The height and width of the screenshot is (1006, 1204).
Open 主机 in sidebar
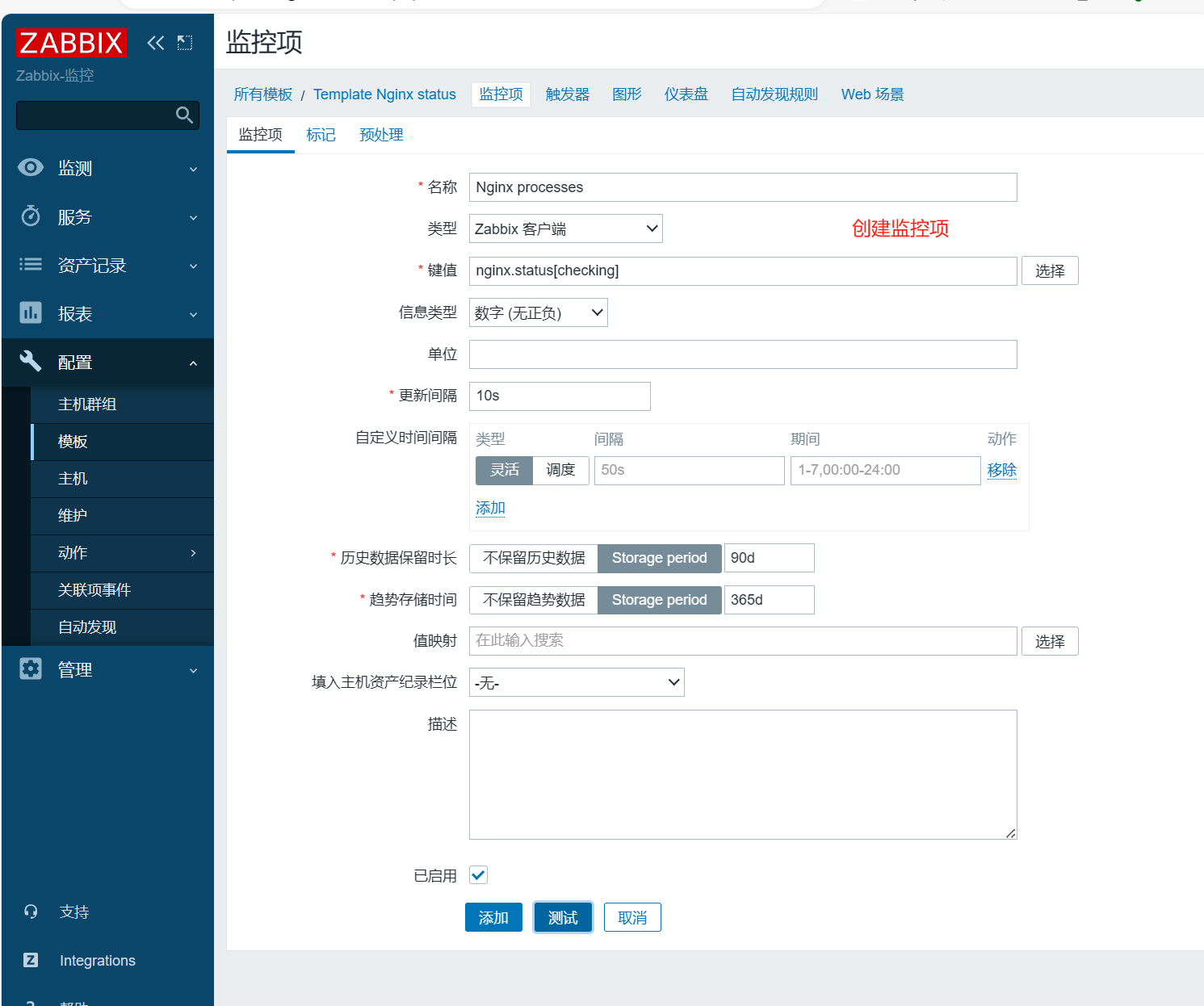coord(122,479)
